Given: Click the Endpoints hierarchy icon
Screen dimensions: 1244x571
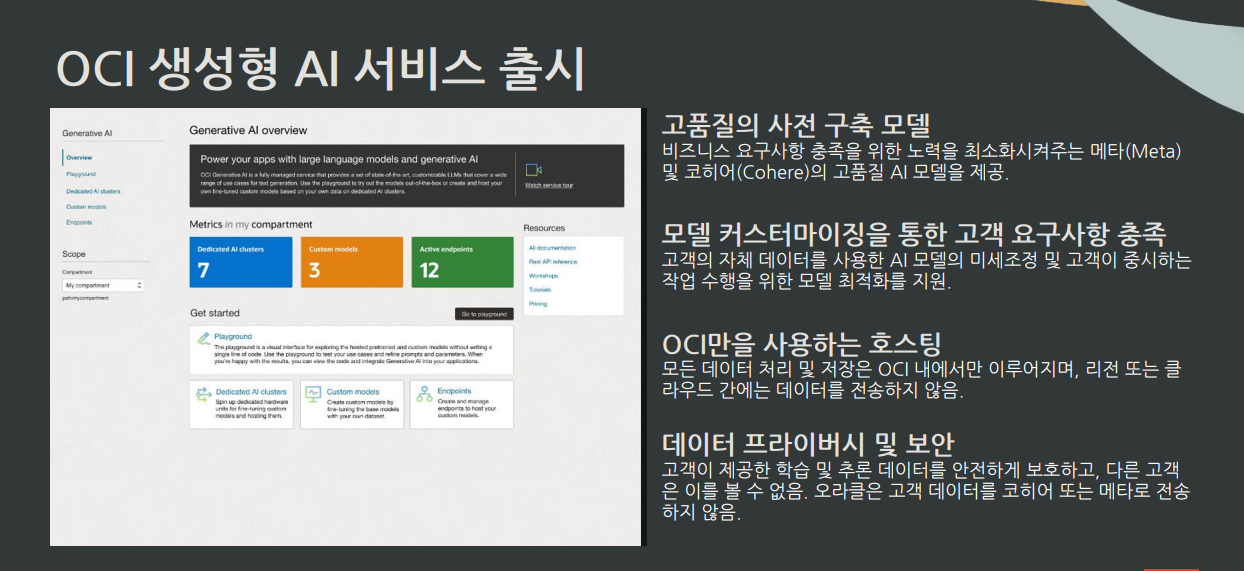Looking at the screenshot, I should click(424, 394).
